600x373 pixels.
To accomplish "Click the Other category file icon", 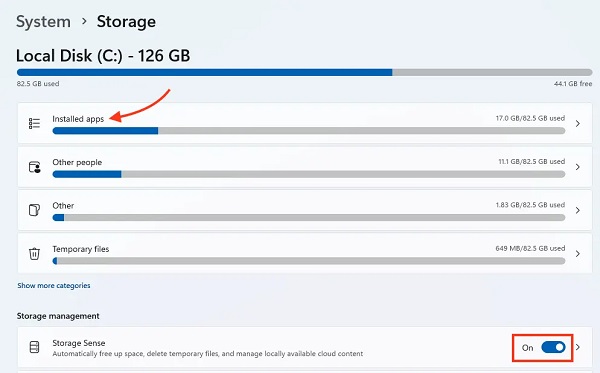I will tap(34, 210).
